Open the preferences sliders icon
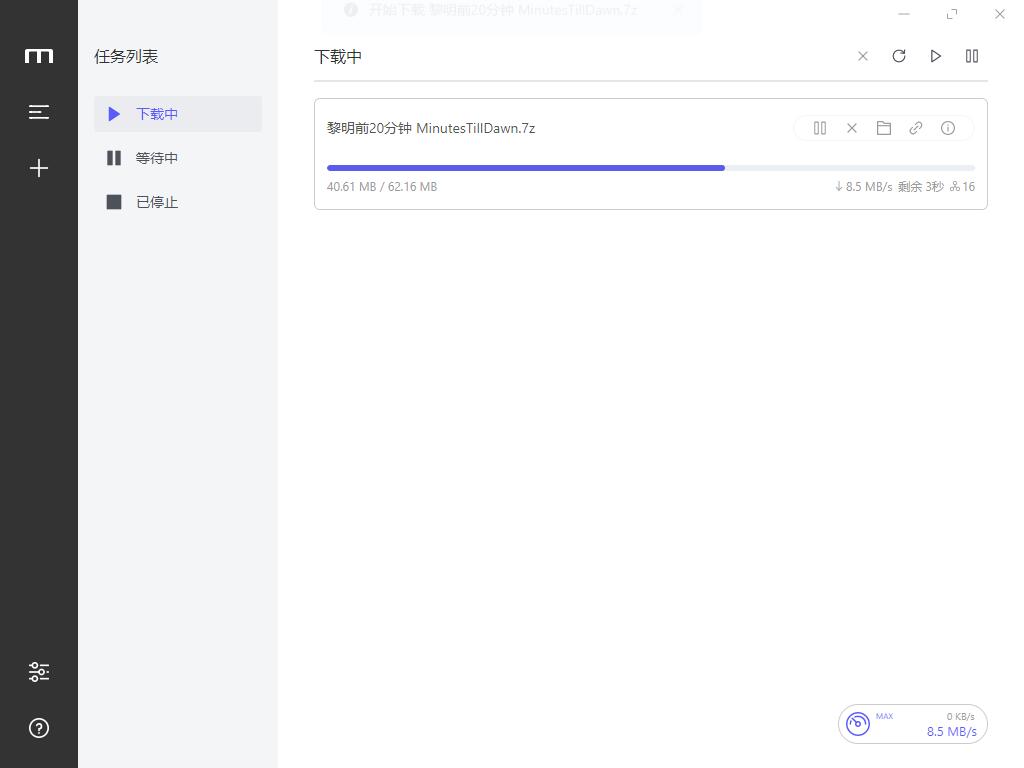Viewport: 1024px width, 768px height. pos(39,672)
